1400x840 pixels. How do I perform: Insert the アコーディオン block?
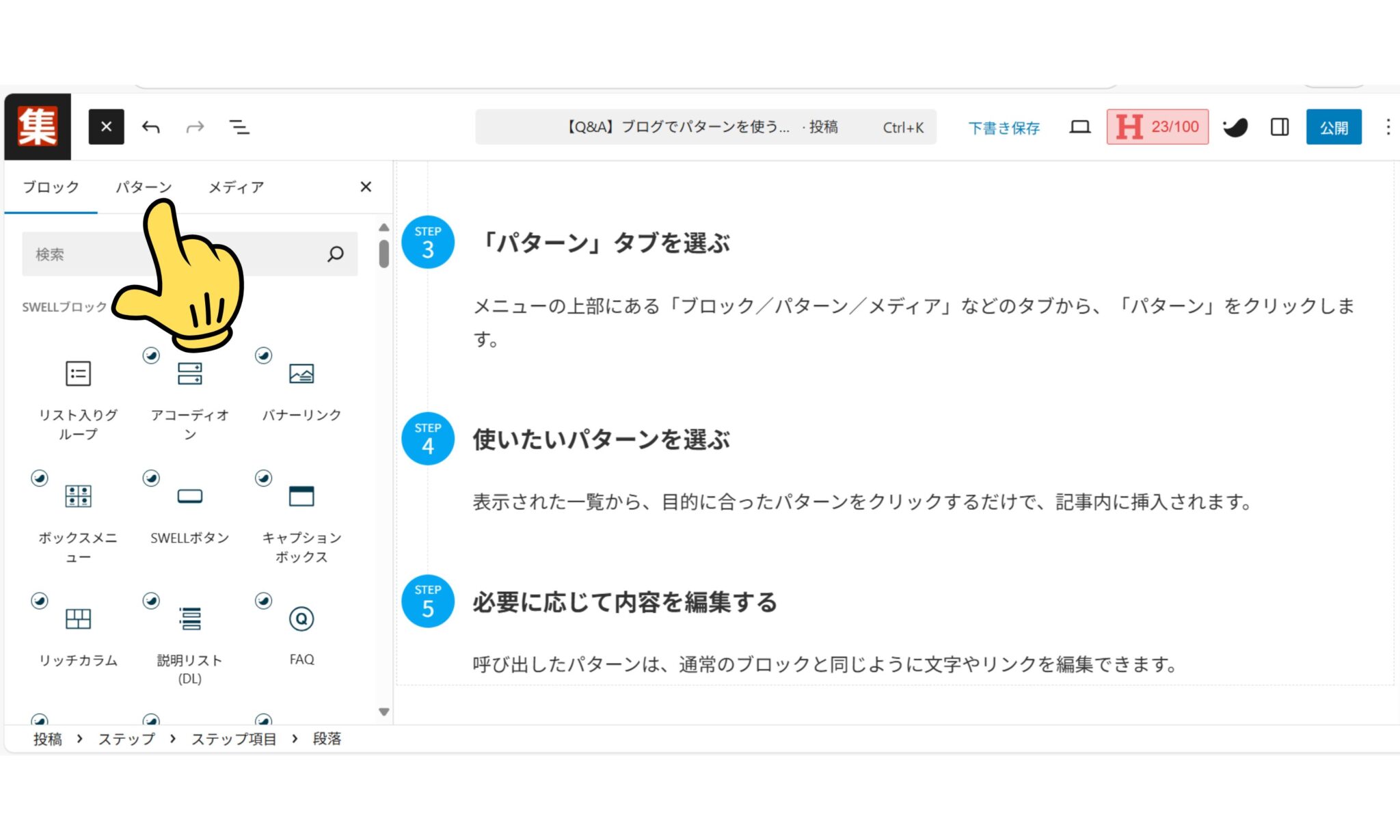[x=189, y=400]
